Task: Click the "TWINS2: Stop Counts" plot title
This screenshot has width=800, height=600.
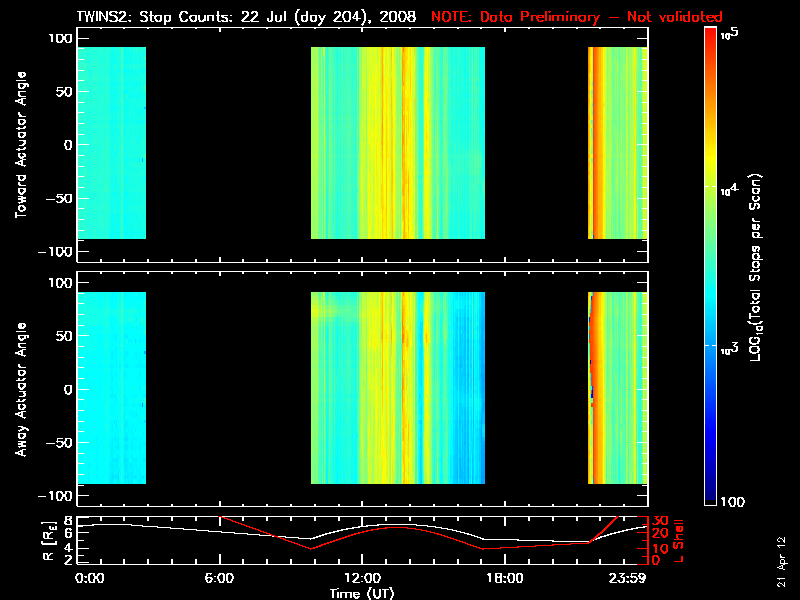Action: pyautogui.click(x=246, y=17)
